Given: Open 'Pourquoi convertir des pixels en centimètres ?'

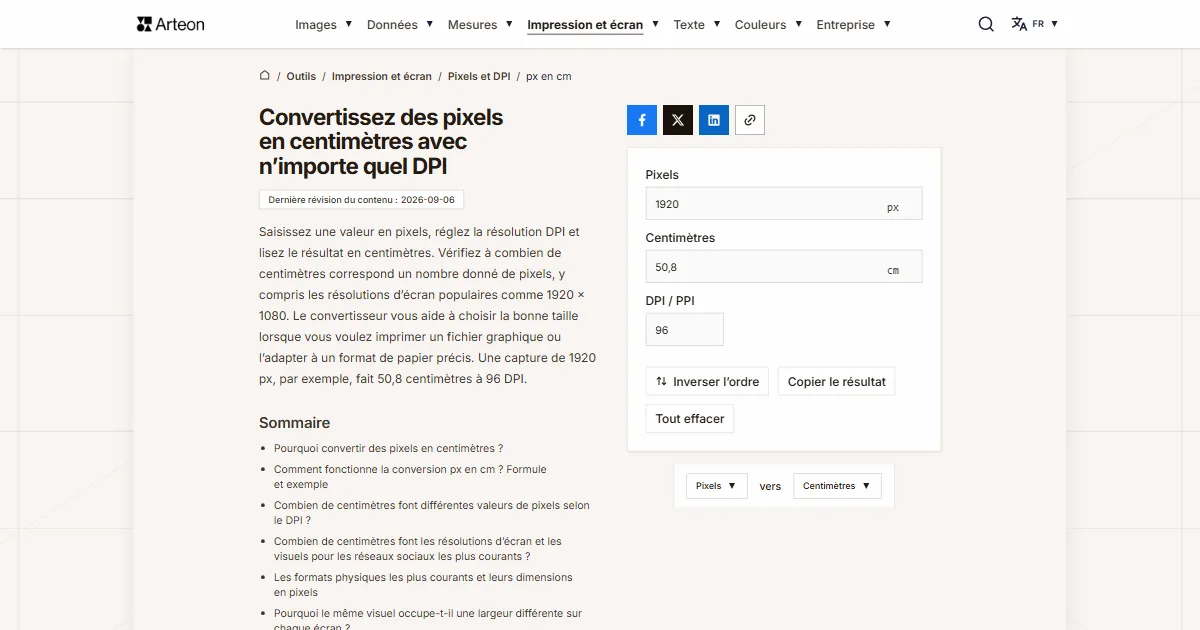Looking at the screenshot, I should point(388,449).
